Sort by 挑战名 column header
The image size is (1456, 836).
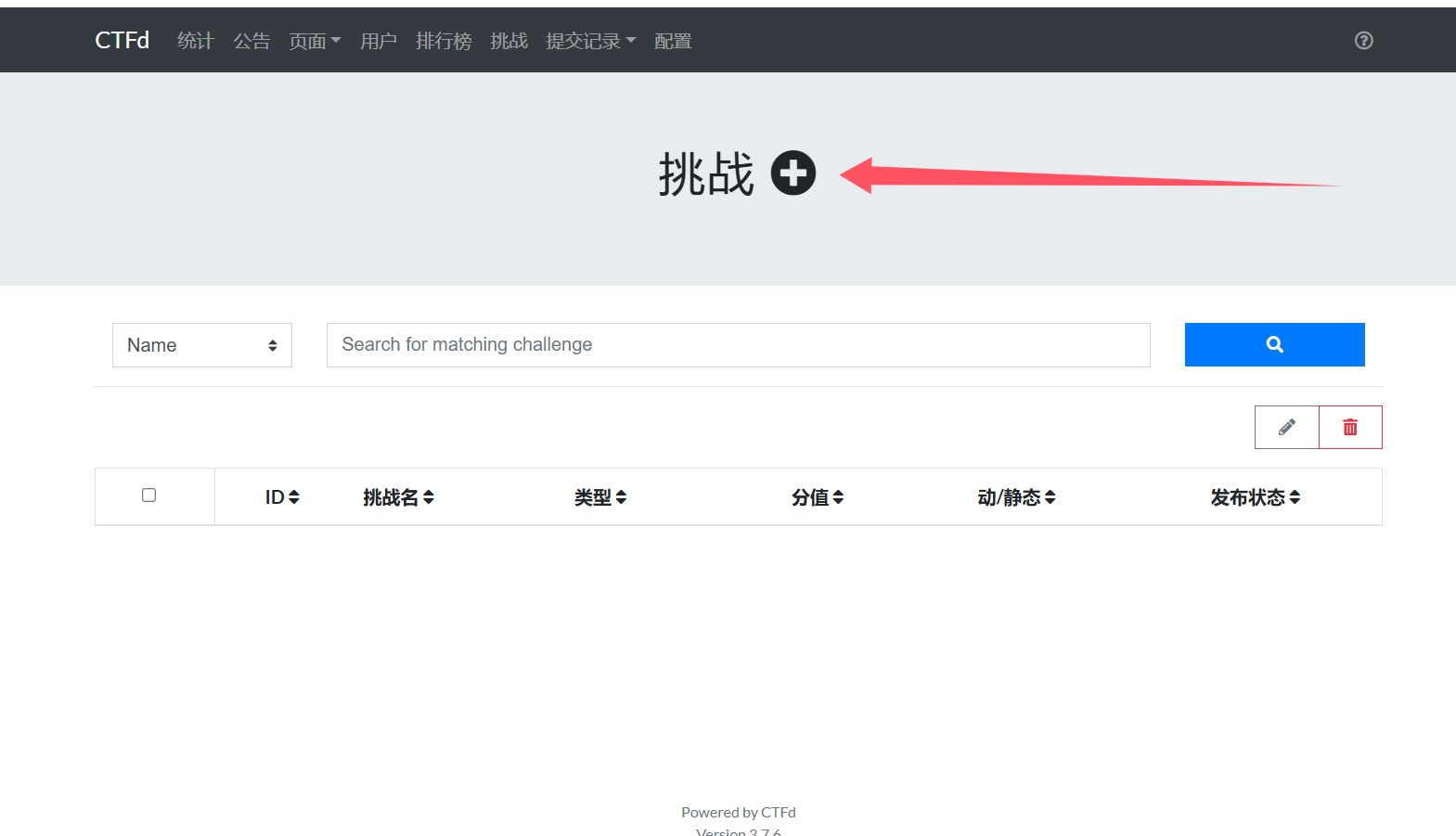(x=398, y=497)
